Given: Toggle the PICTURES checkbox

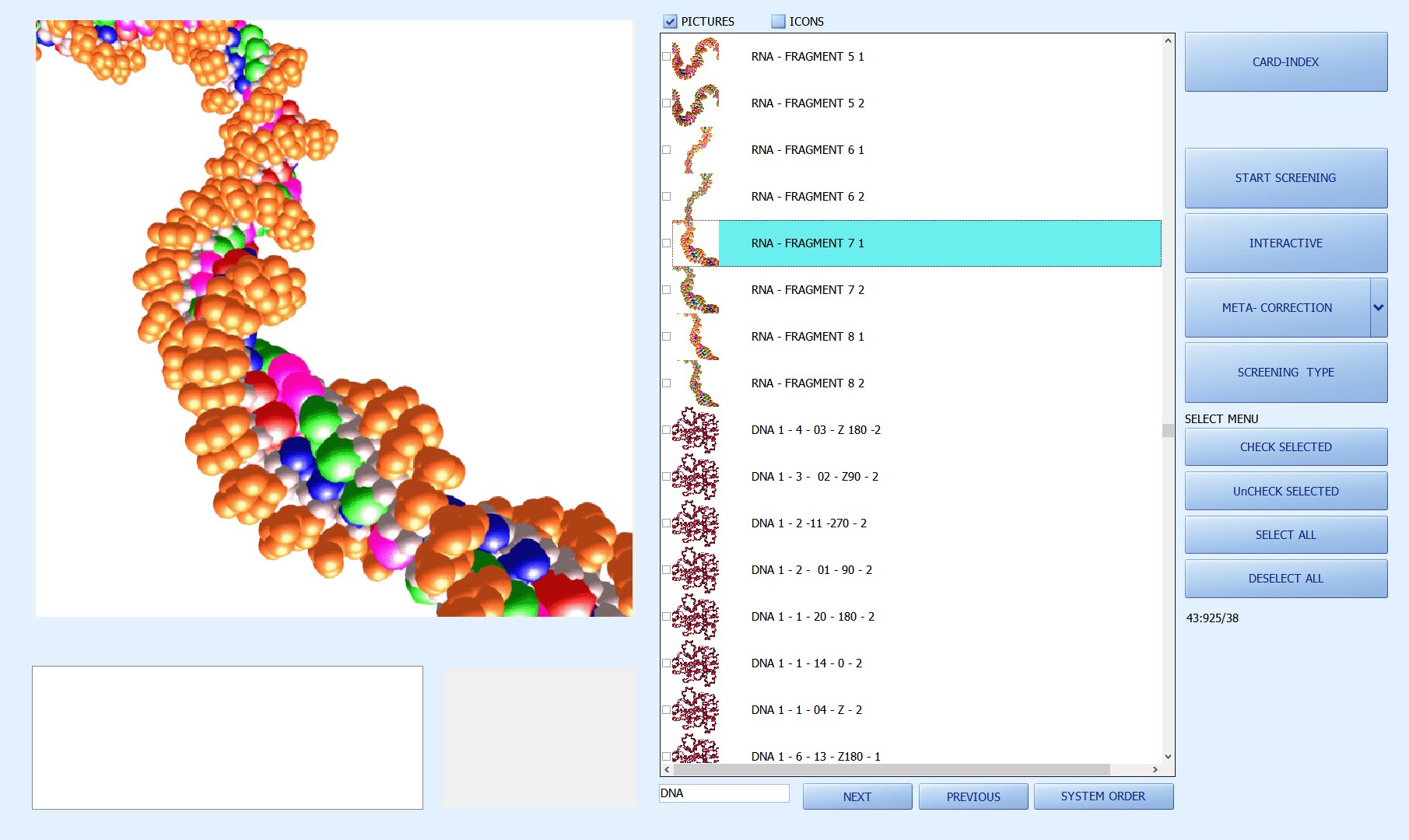Looking at the screenshot, I should [x=671, y=22].
